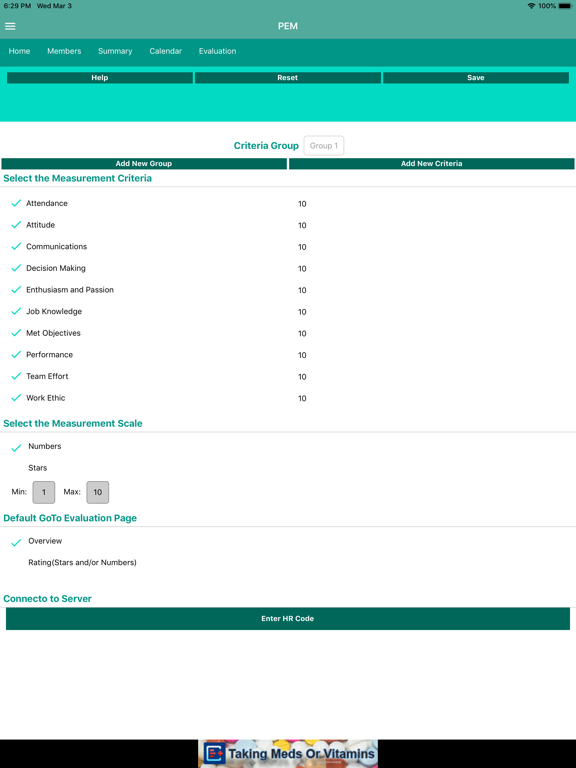
Task: Tap the Wi-Fi status icon
Action: (531, 6)
